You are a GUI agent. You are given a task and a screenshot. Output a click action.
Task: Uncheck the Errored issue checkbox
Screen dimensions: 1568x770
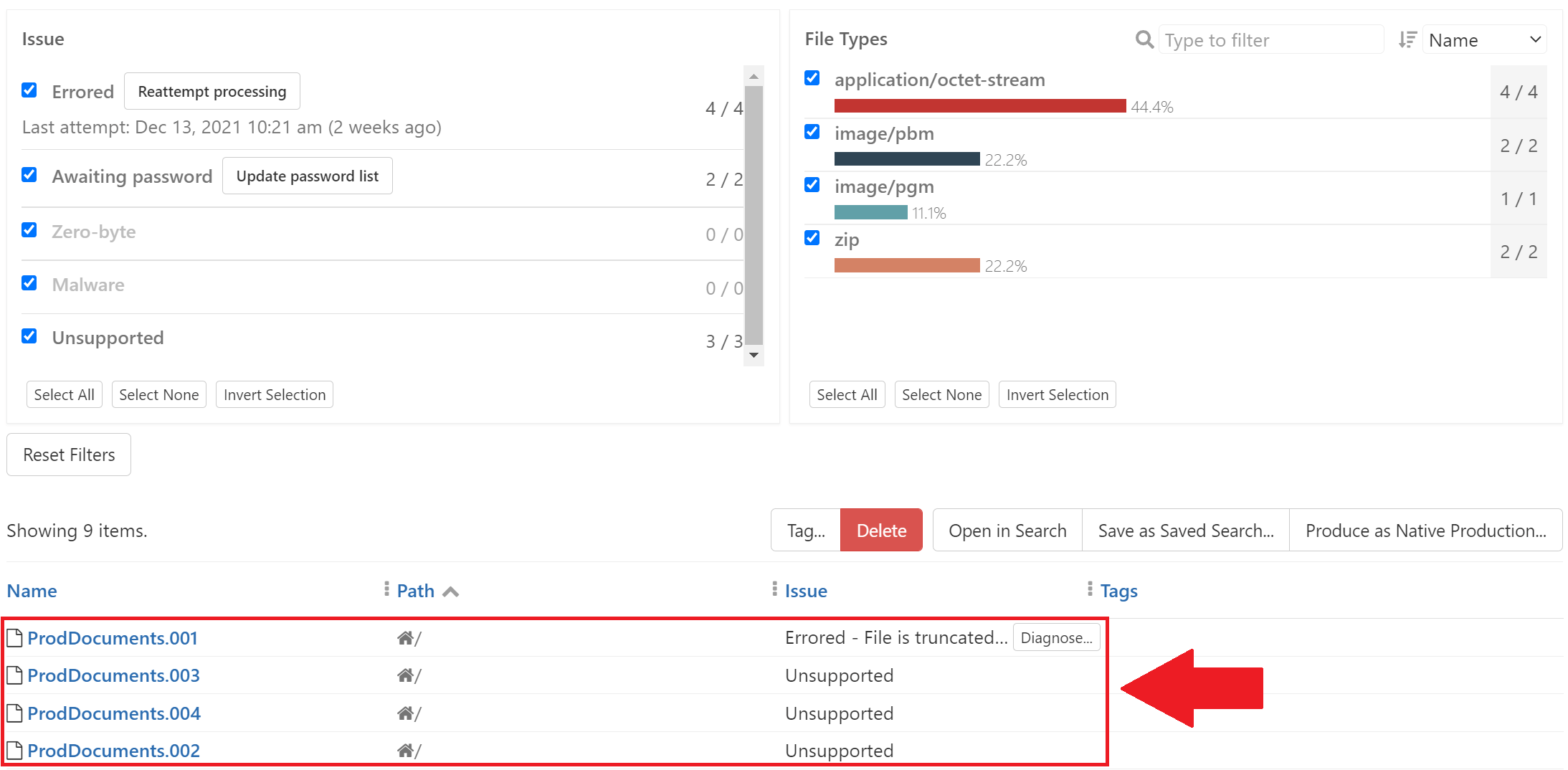click(x=29, y=90)
